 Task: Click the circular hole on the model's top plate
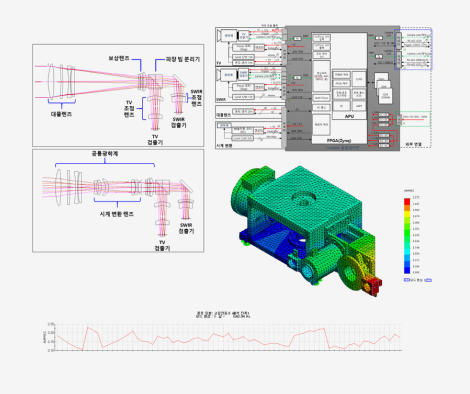coord(304,200)
